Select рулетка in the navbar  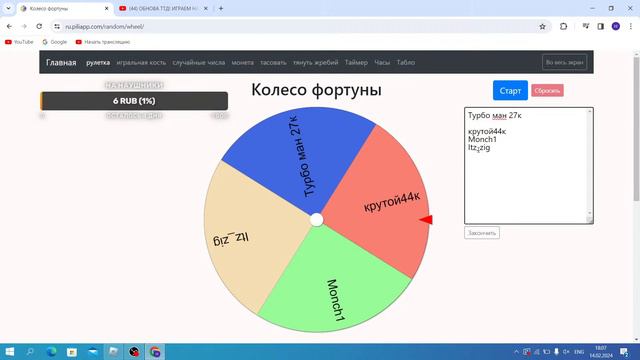point(98,62)
